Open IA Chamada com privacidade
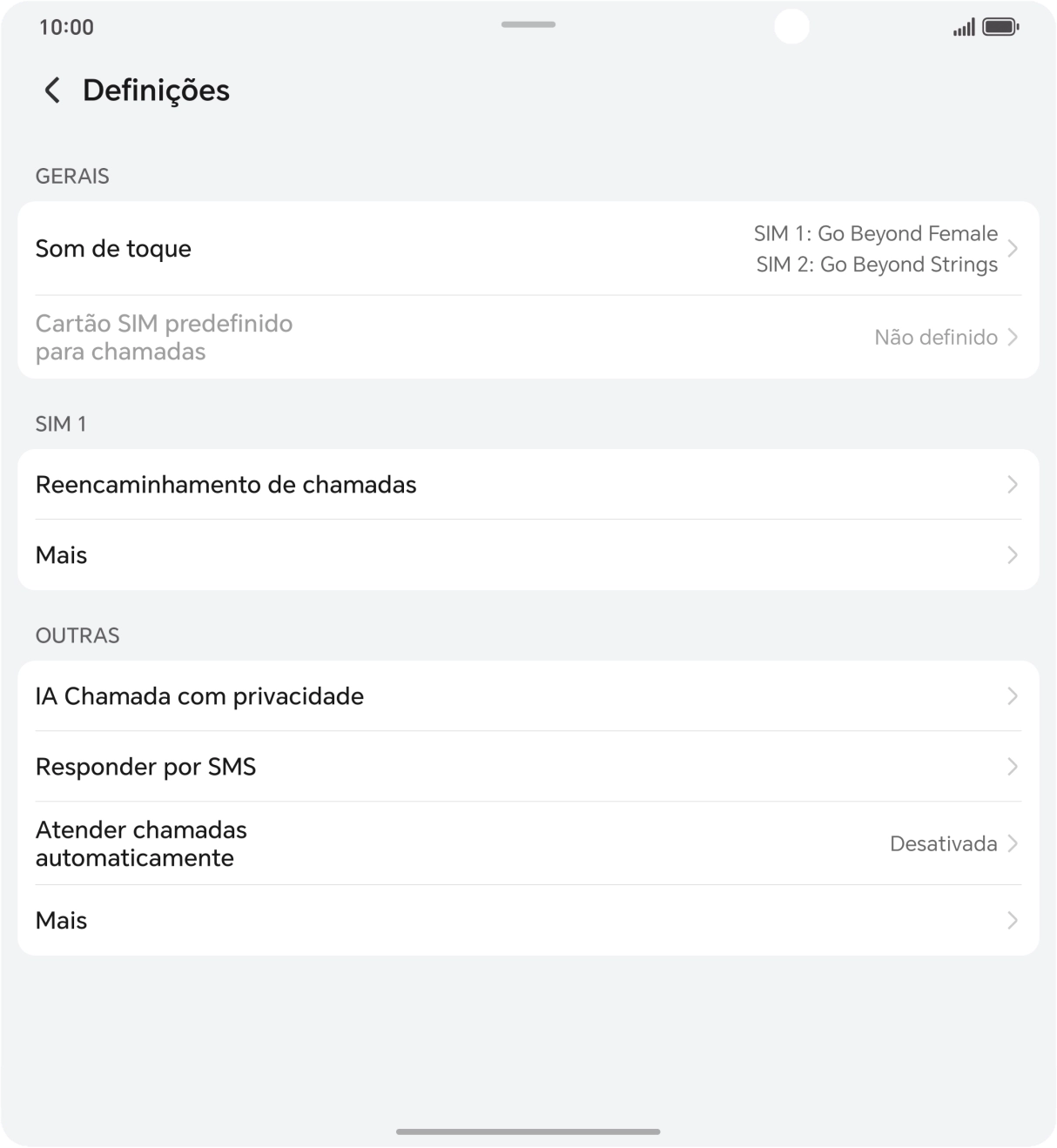This screenshot has width=1057, height=1148. point(199,696)
